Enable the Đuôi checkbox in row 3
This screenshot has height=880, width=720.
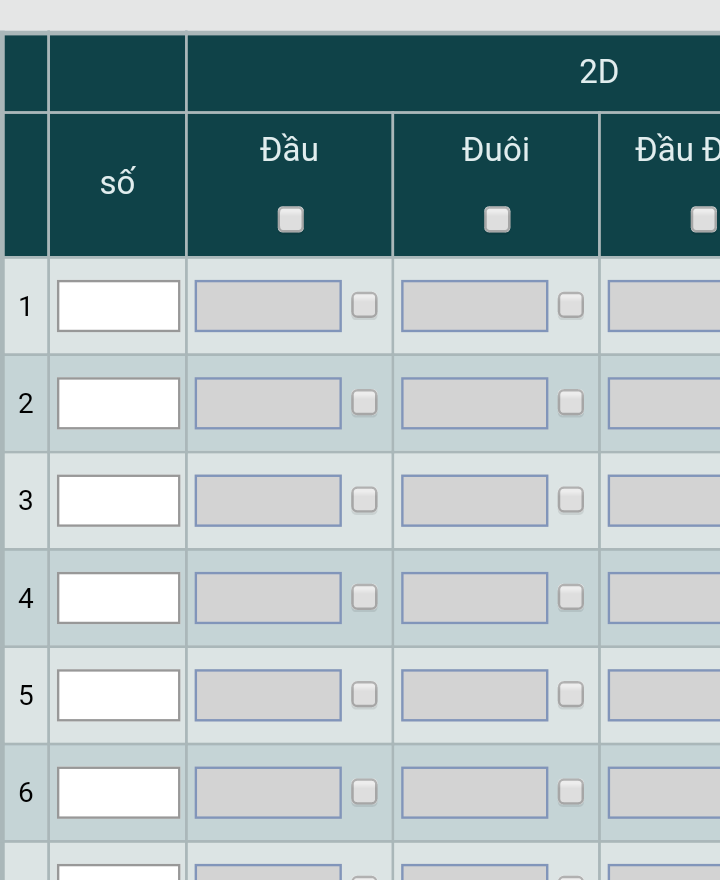[571, 499]
